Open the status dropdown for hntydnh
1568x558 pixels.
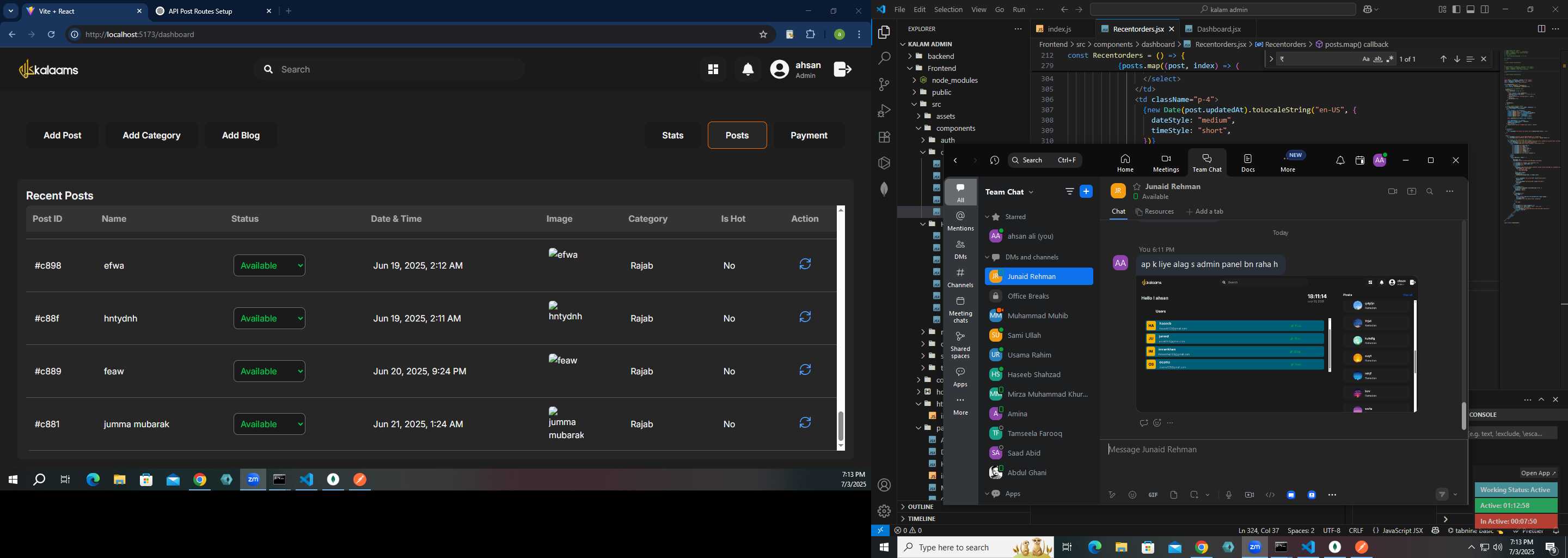coord(269,319)
